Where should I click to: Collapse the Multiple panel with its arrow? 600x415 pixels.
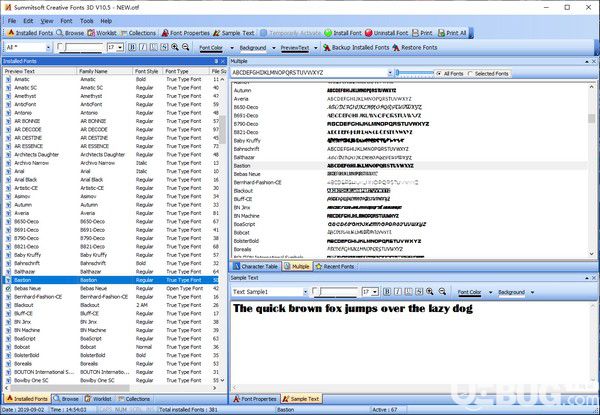[587, 61]
